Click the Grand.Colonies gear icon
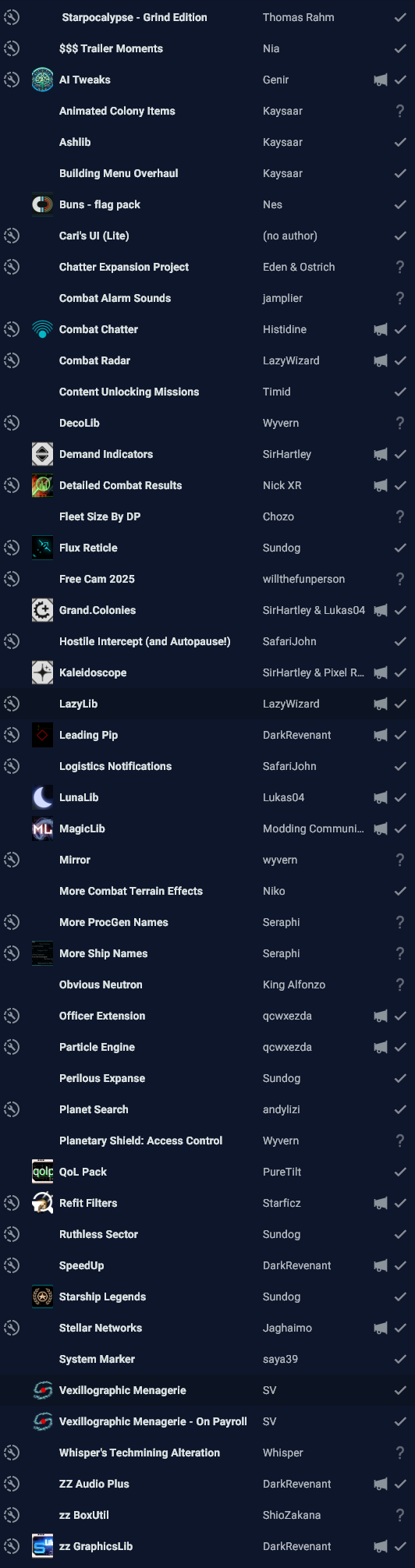The height and width of the screenshot is (1568, 415). (42, 610)
